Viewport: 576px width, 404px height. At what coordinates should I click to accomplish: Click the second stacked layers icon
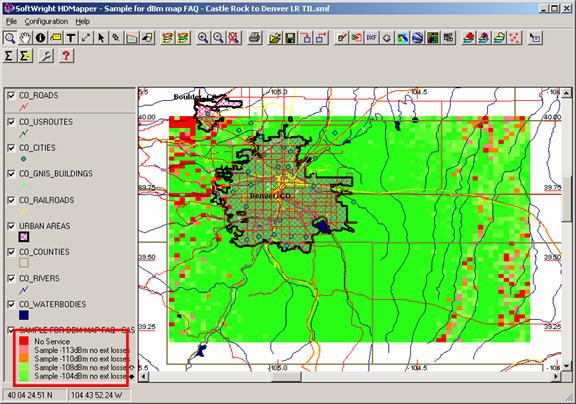(183, 38)
